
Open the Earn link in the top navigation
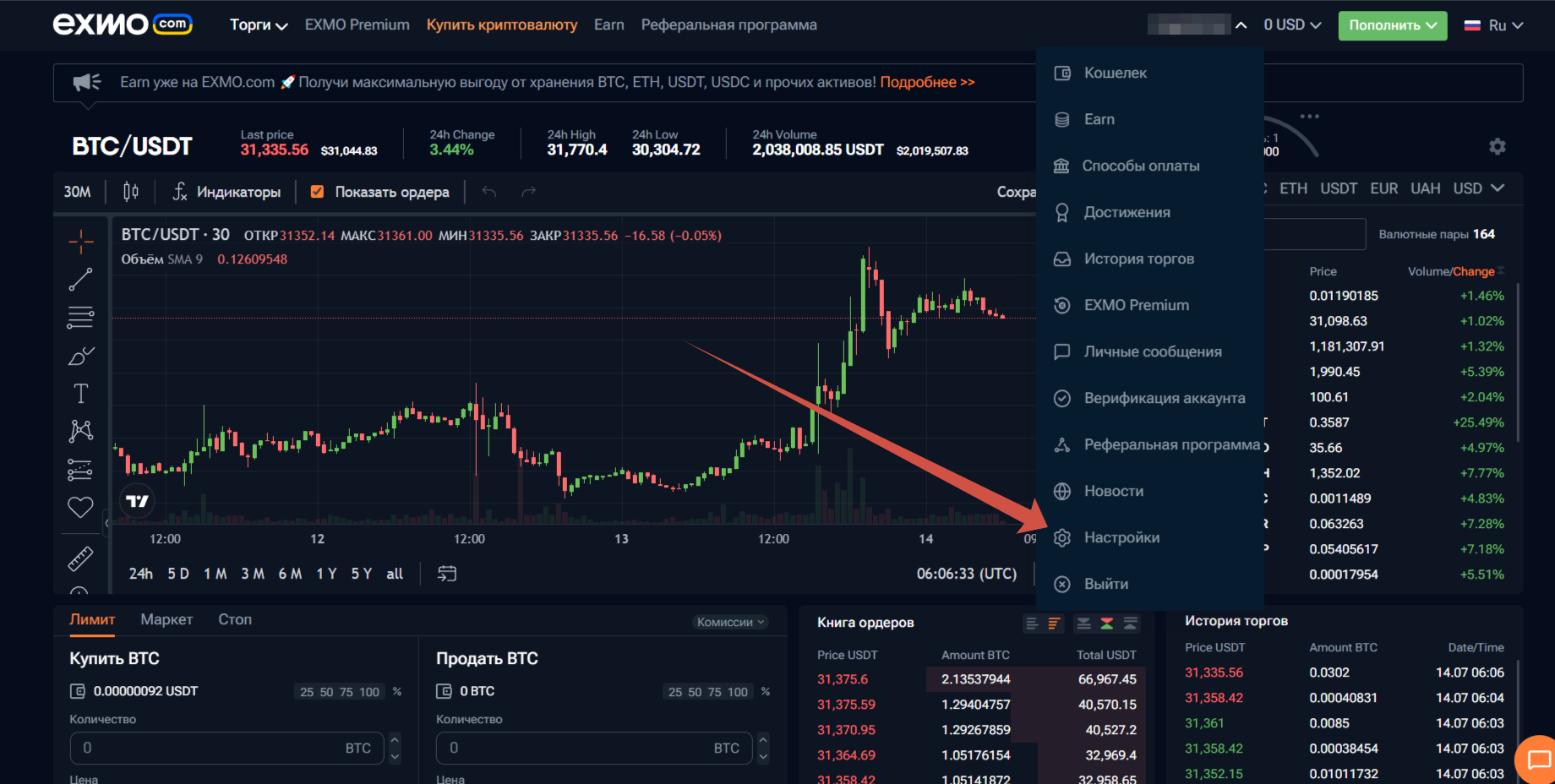coord(608,25)
